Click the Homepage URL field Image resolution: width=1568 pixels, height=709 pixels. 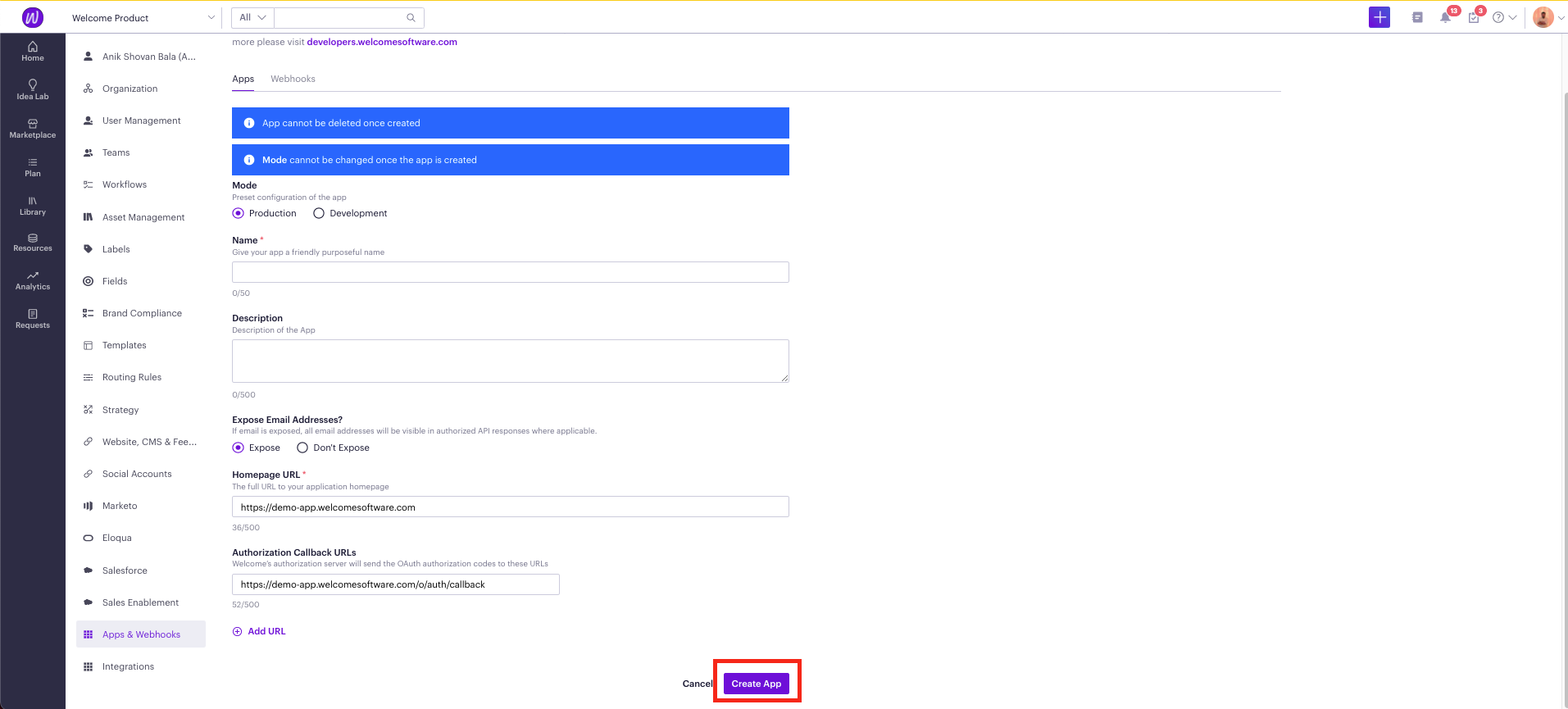pyautogui.click(x=511, y=507)
